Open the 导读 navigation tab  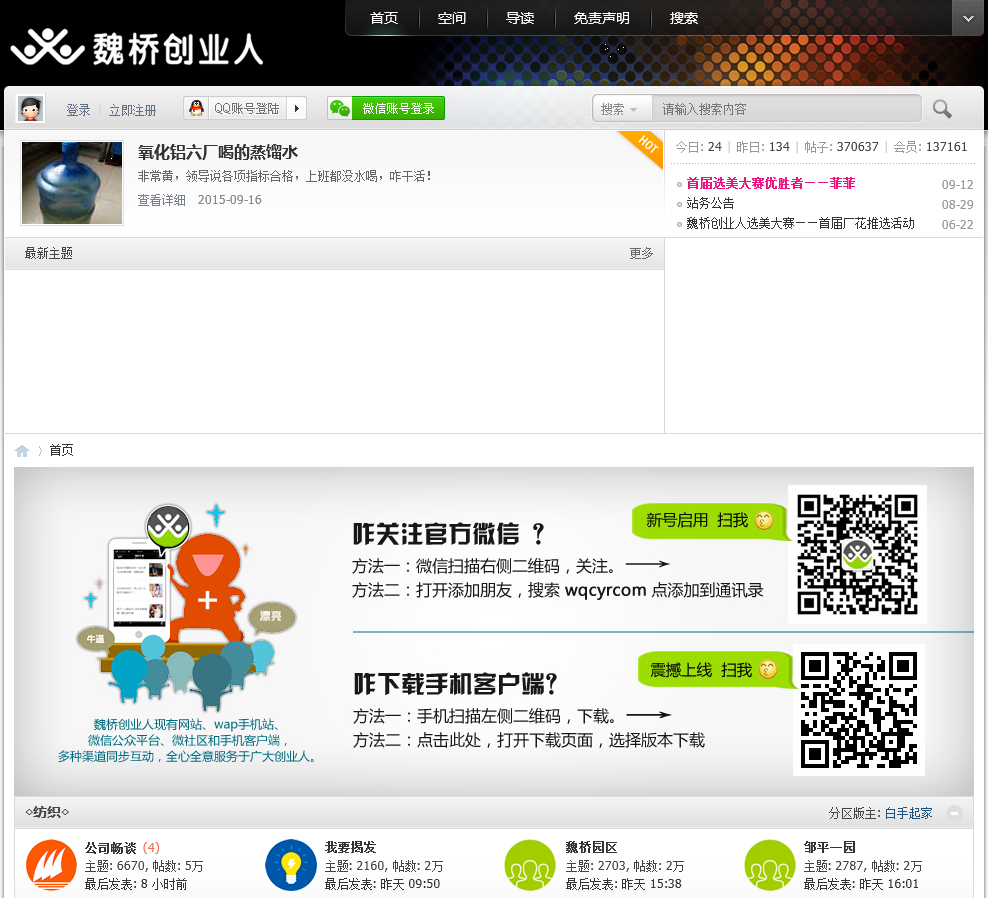click(x=520, y=18)
